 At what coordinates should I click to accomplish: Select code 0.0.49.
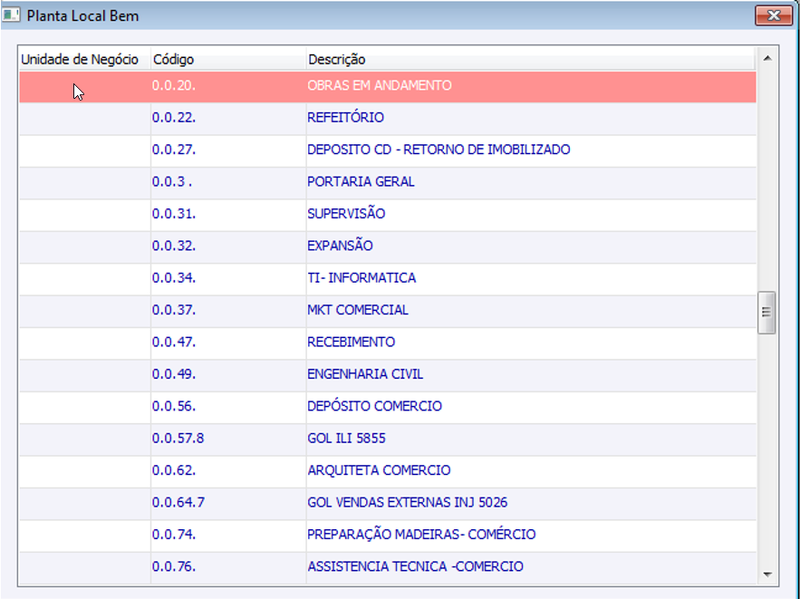[173, 375]
